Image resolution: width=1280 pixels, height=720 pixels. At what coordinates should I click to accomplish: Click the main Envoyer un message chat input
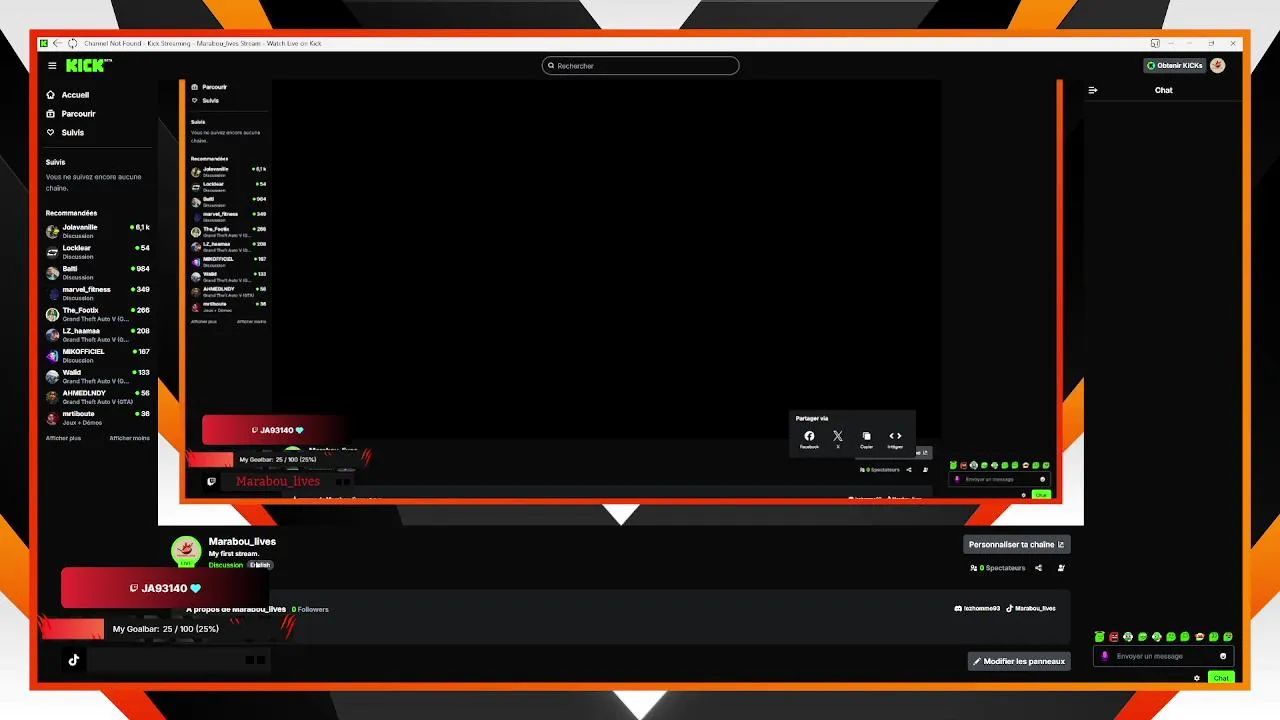1164,656
